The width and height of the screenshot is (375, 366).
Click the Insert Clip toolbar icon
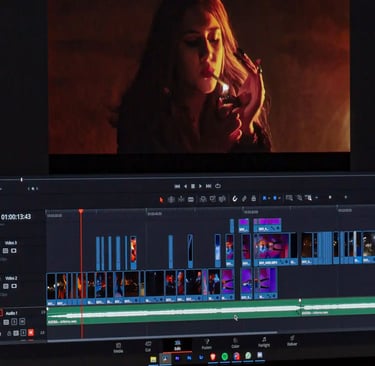point(203,199)
